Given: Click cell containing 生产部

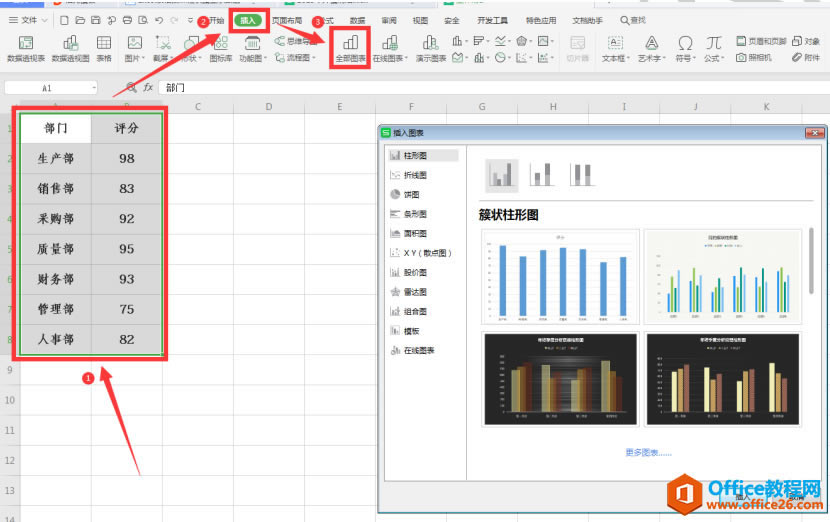Looking at the screenshot, I should (x=56, y=158).
